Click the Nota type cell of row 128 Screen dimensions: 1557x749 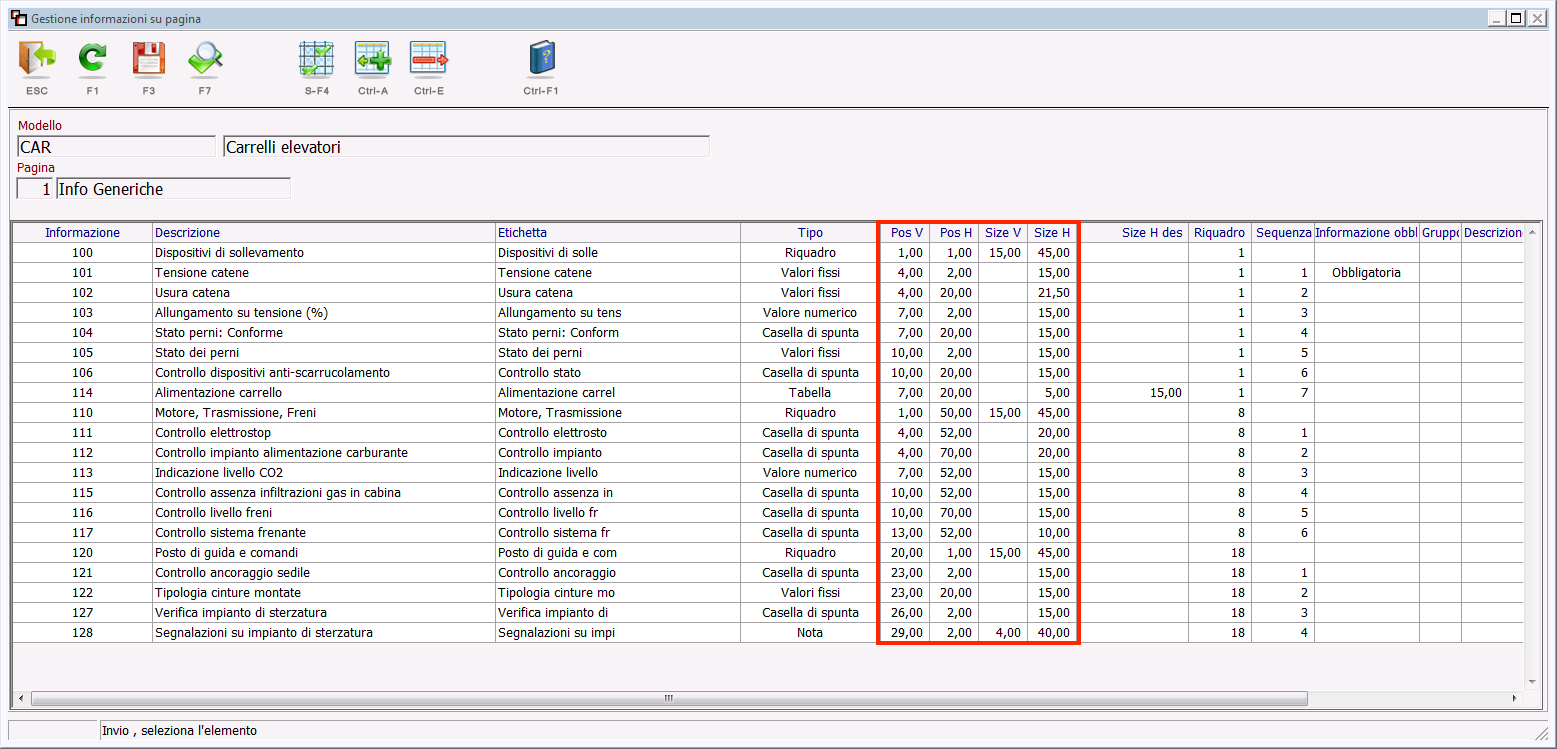pyautogui.click(x=810, y=633)
